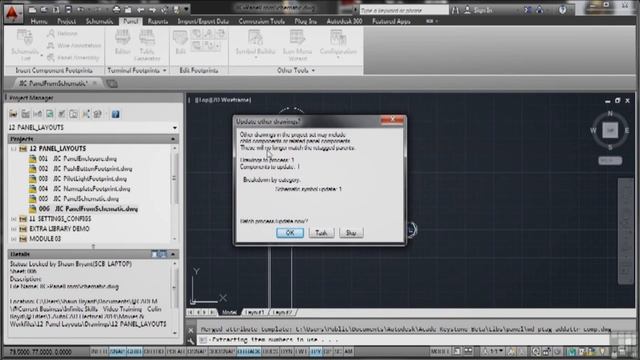Viewport: 640px width, 360px height.
Task: Toggle ORTHO mode in status bar
Action: [x=153, y=351]
